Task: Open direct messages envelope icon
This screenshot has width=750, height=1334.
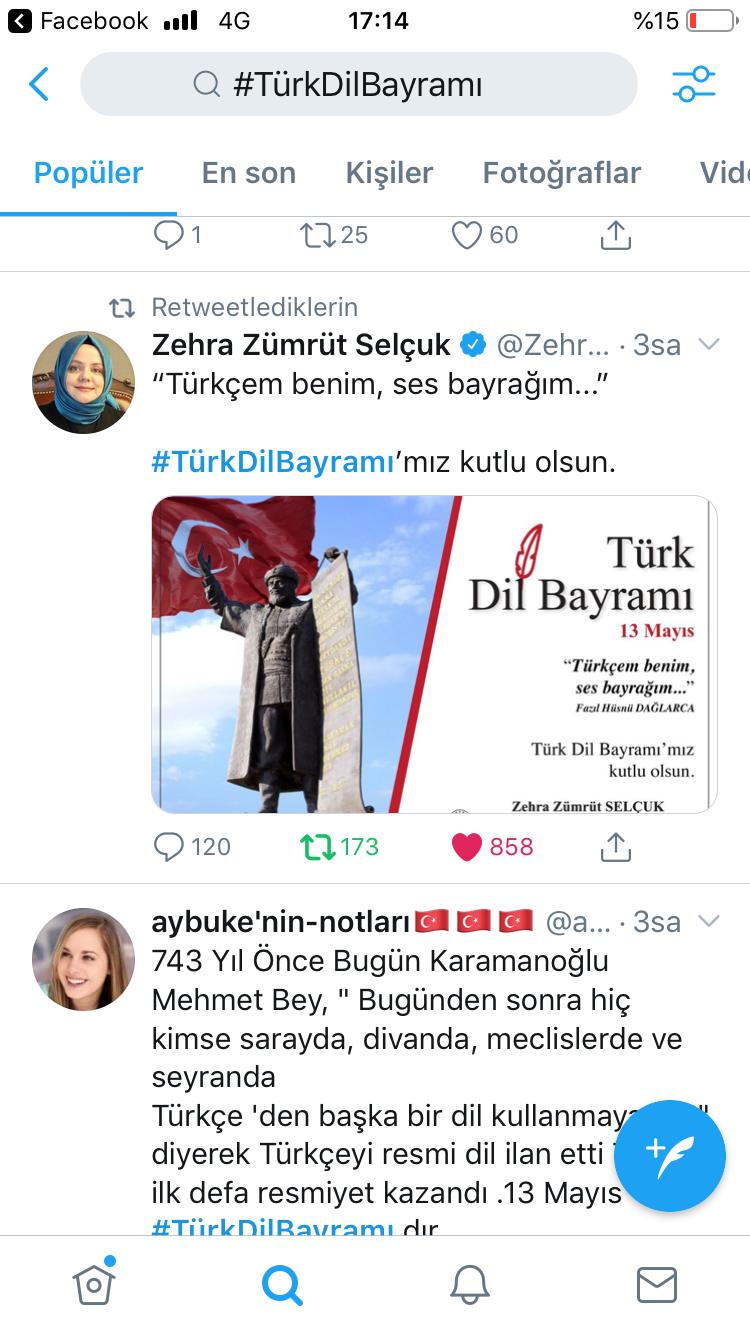Action: pos(656,1285)
